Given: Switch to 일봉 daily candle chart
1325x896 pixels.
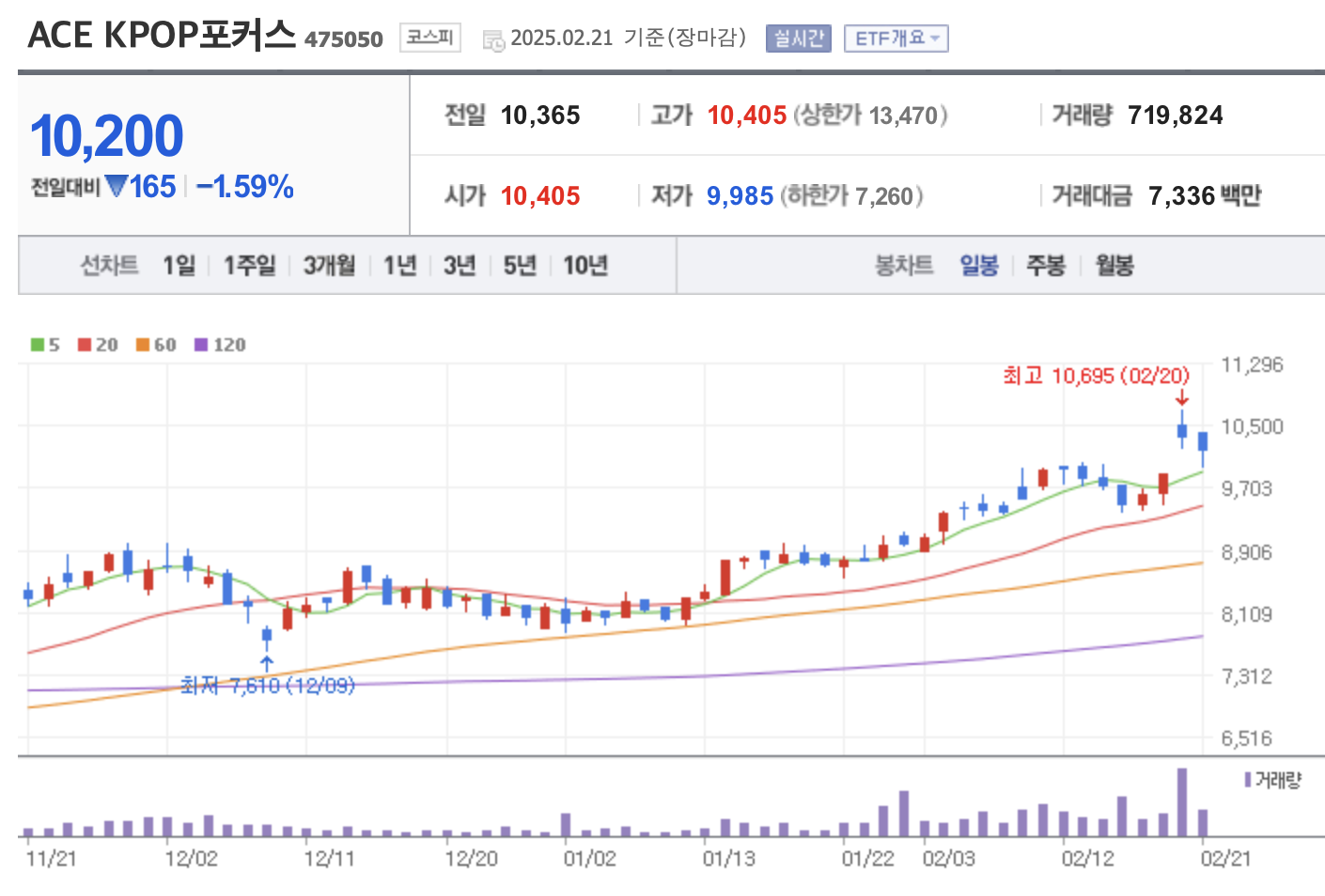Looking at the screenshot, I should point(979,266).
